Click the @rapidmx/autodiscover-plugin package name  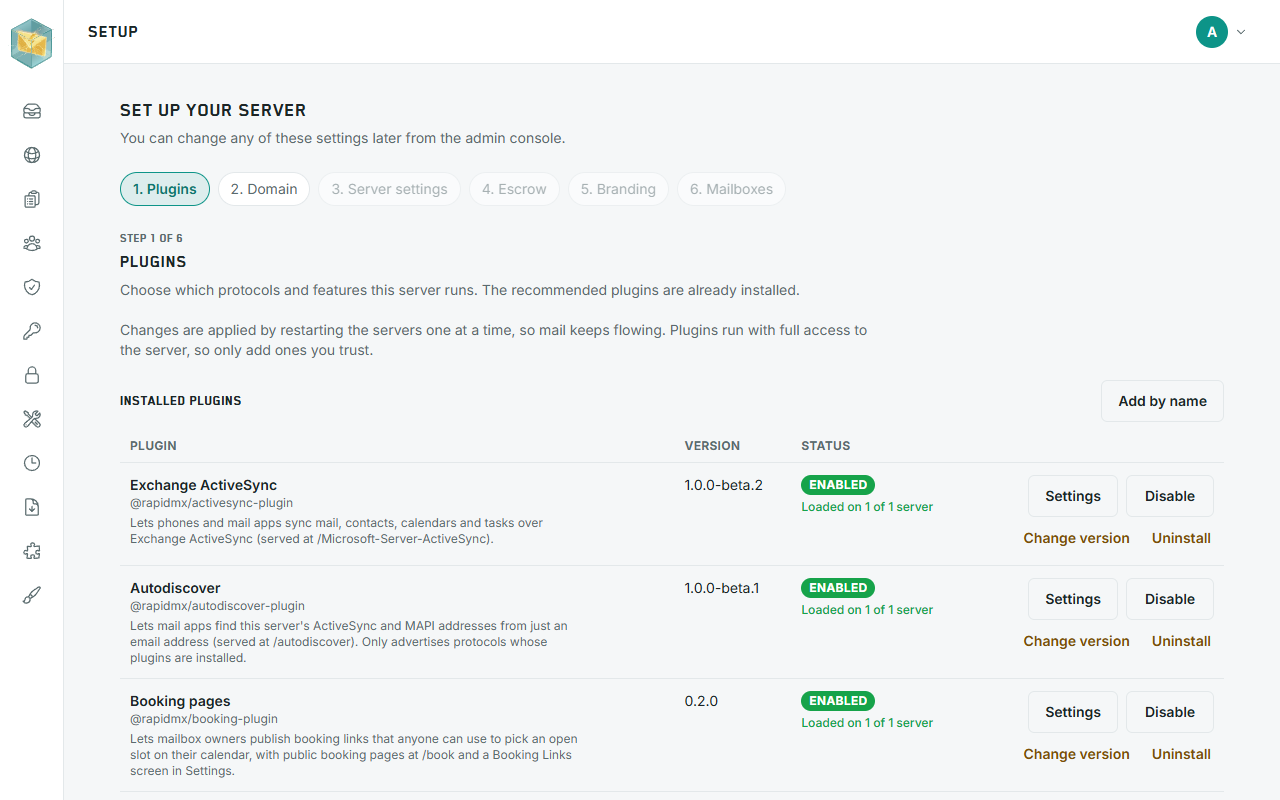[217, 606]
